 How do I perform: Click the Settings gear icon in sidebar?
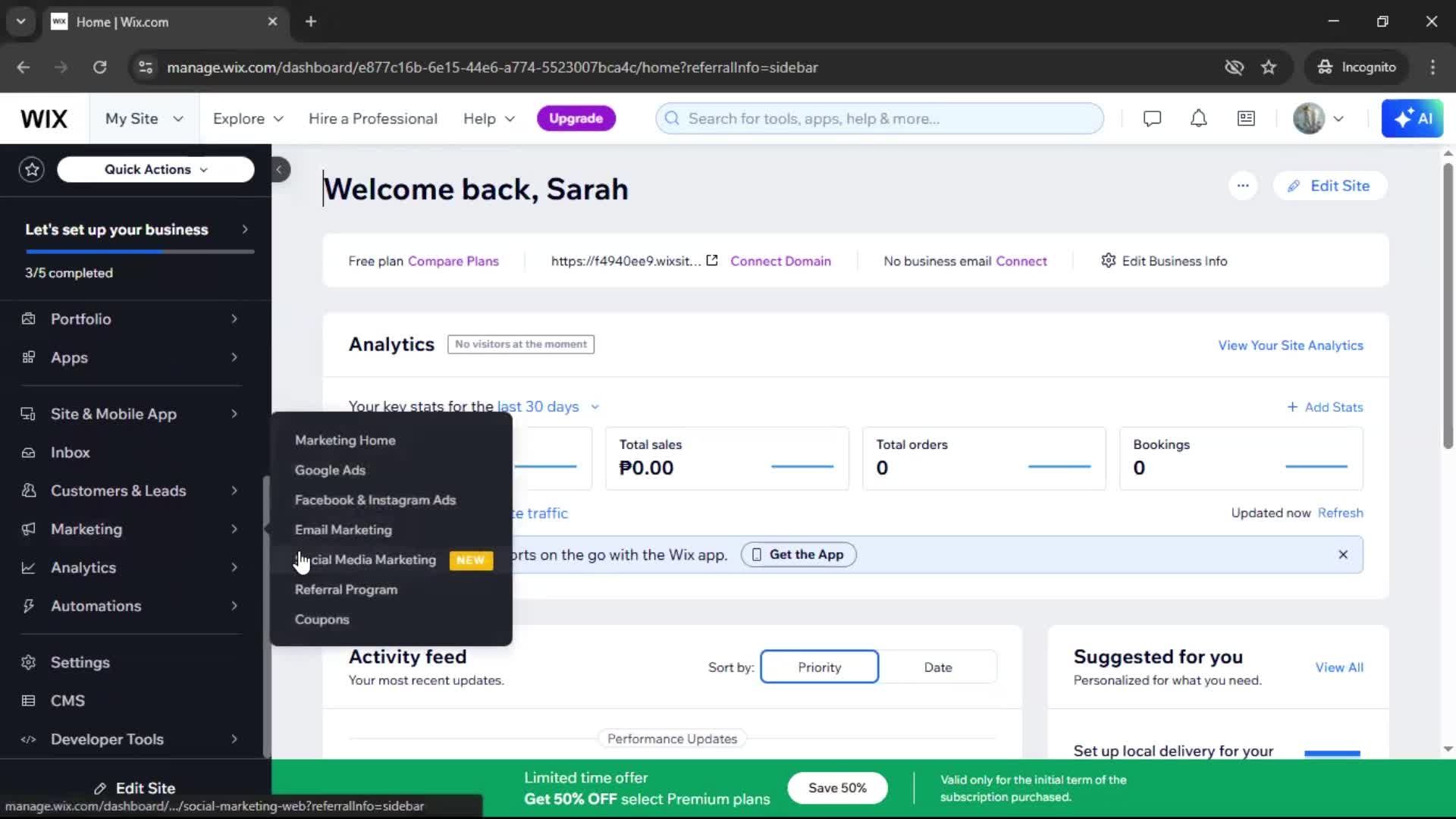[29, 662]
